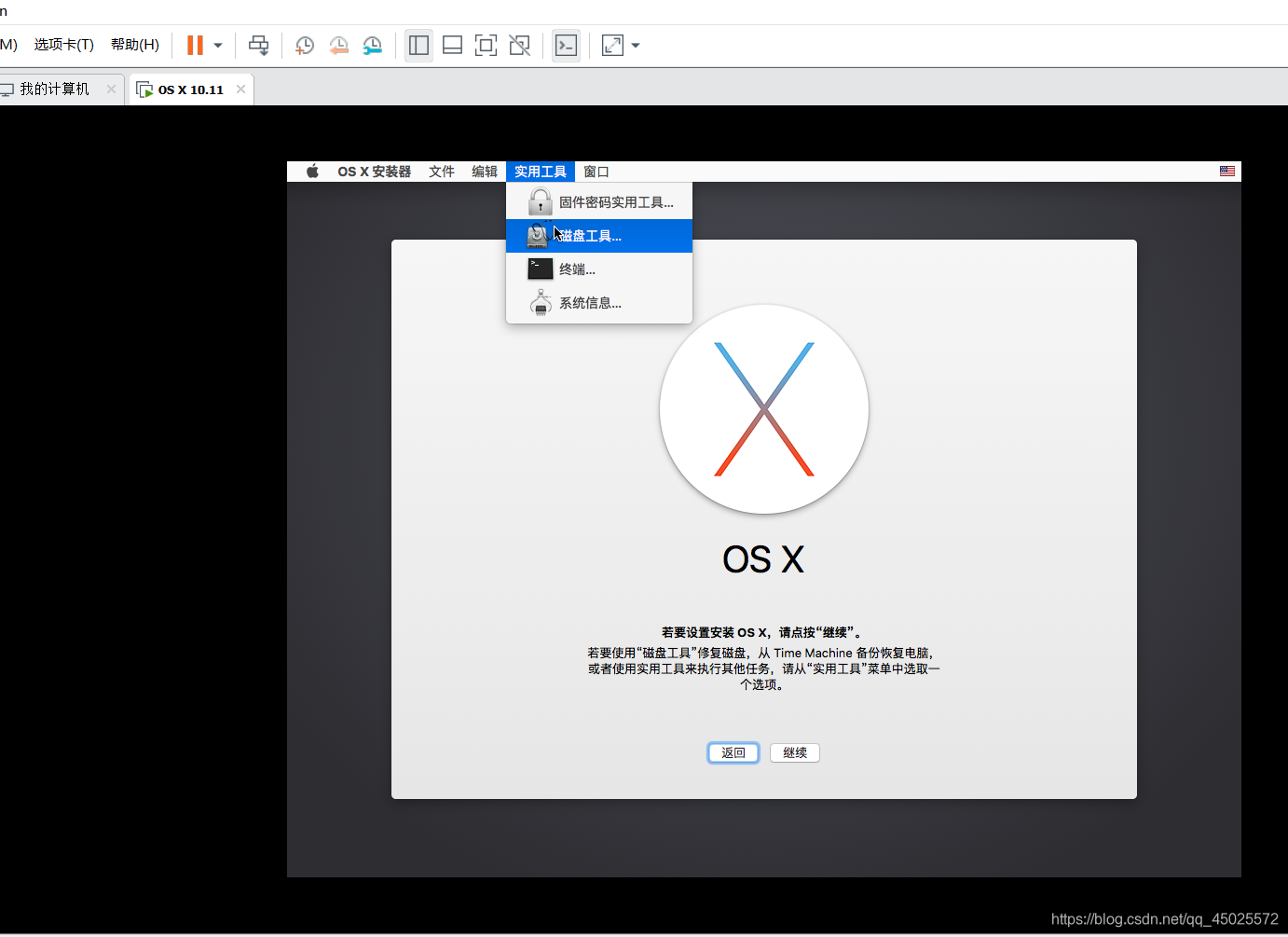The image size is (1288, 937).
Task: Click the Unity mode toolbar icon
Action: (519, 45)
